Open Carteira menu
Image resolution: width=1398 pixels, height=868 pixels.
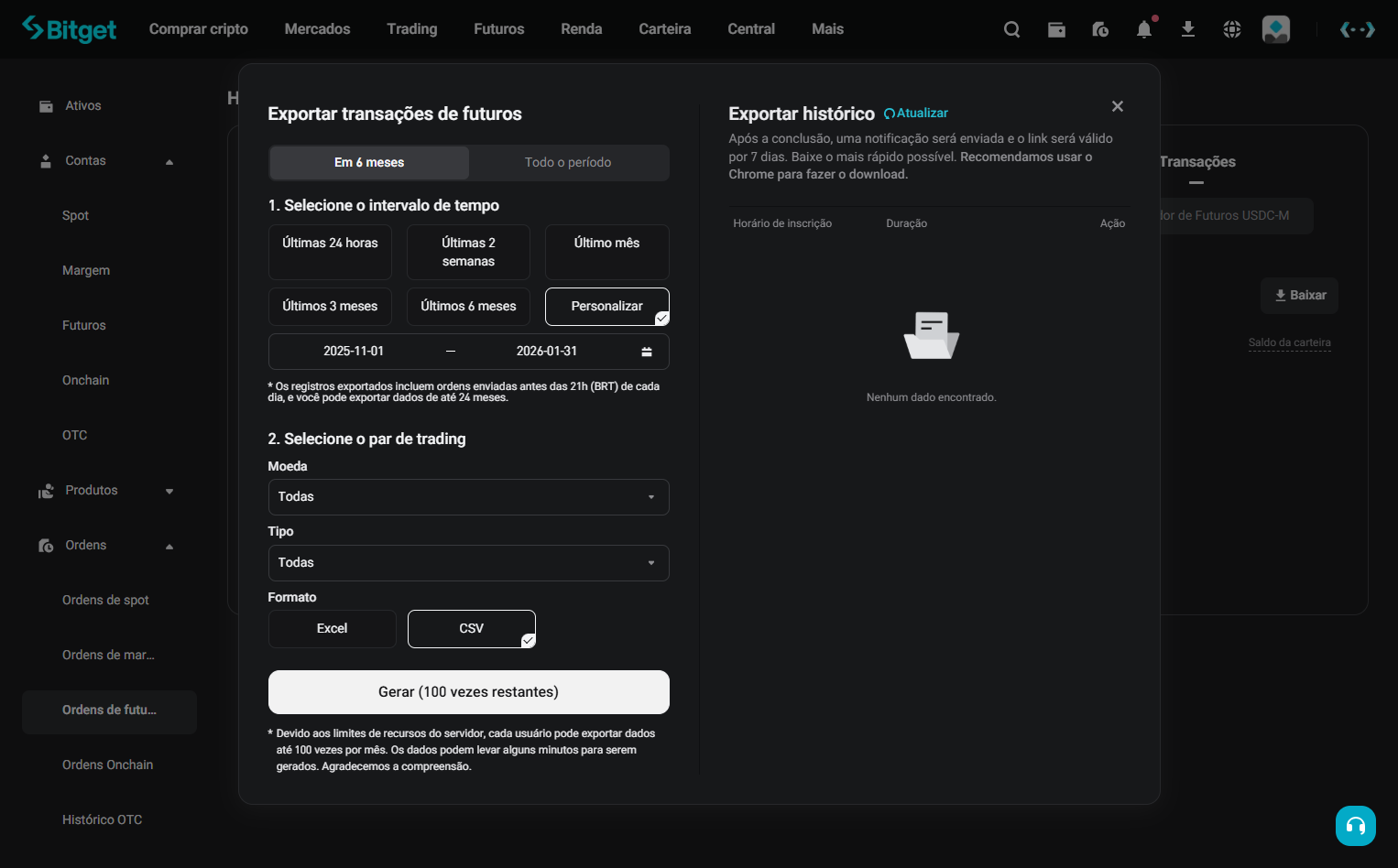click(665, 29)
